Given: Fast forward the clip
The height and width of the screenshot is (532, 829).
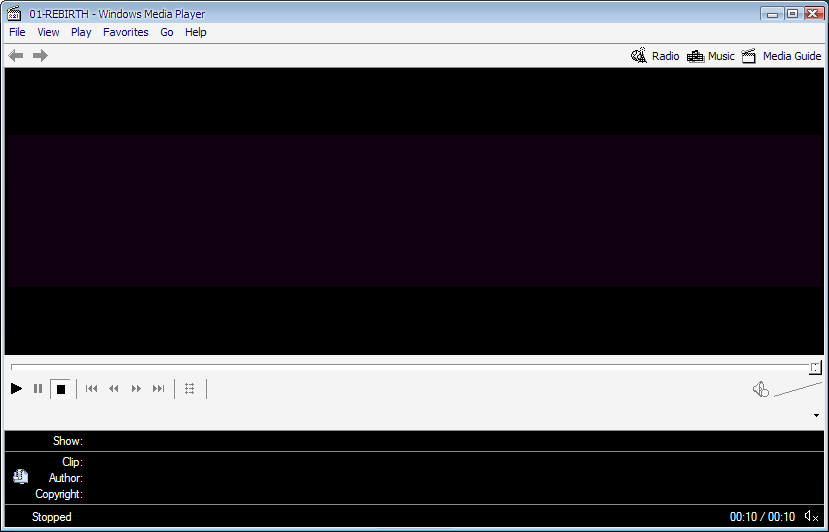Looking at the screenshot, I should (x=136, y=389).
